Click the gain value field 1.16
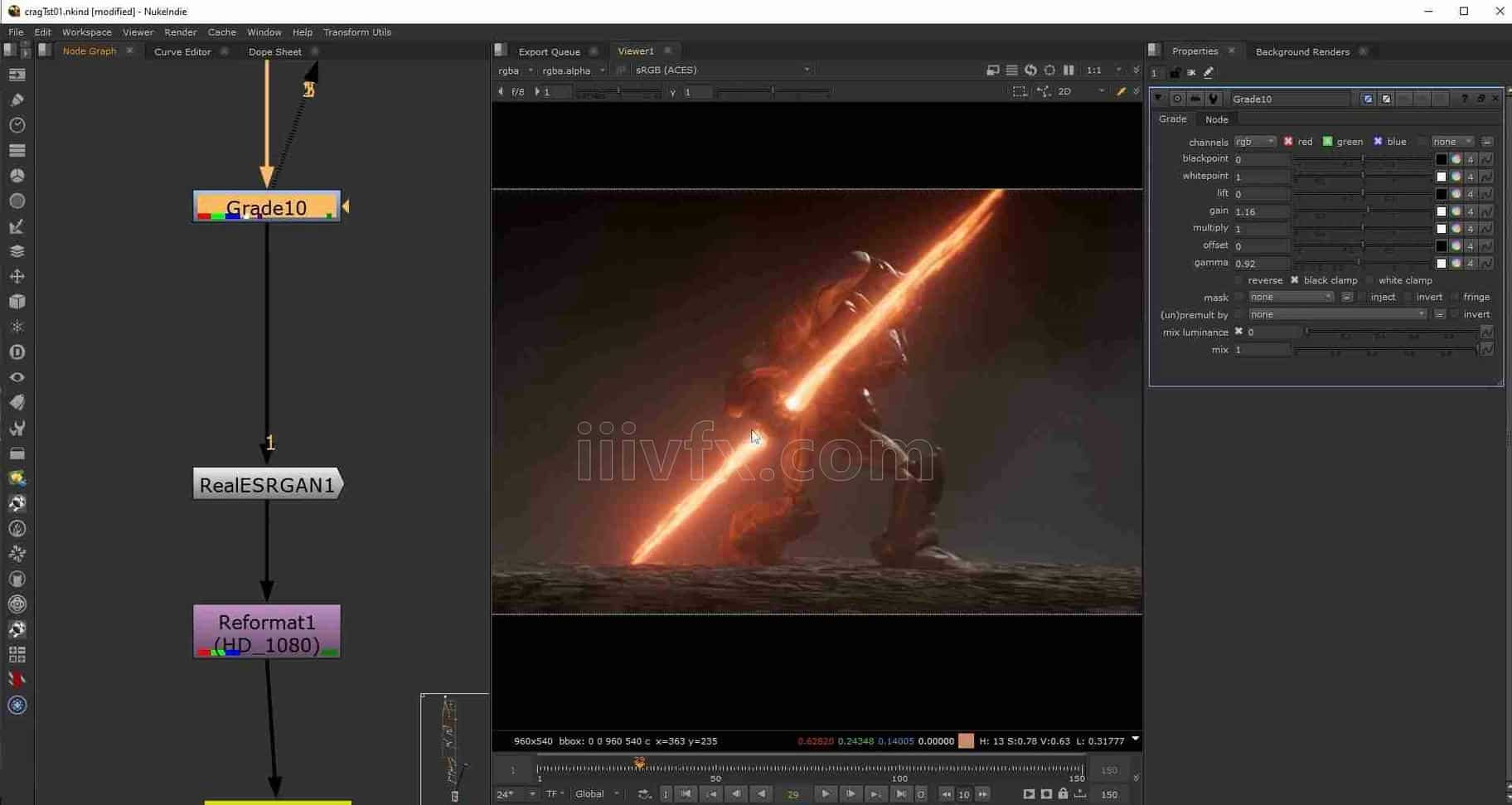The height and width of the screenshot is (805, 1512). click(1262, 211)
